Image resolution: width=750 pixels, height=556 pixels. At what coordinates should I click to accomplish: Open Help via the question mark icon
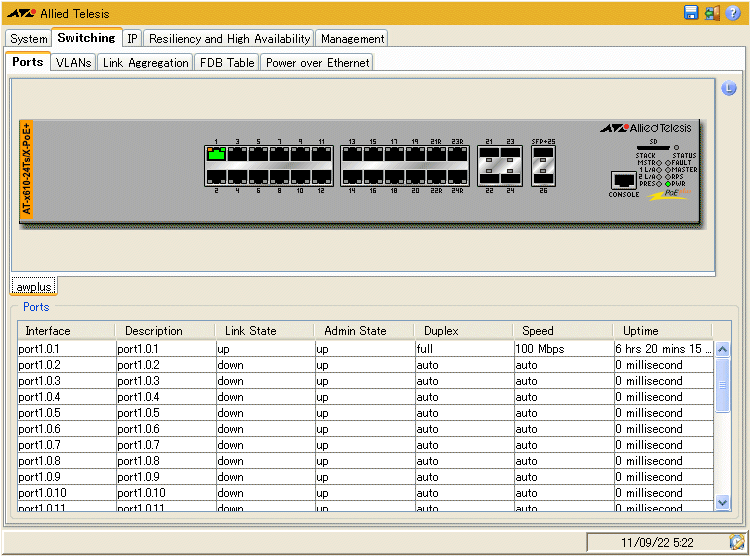pyautogui.click(x=733, y=12)
